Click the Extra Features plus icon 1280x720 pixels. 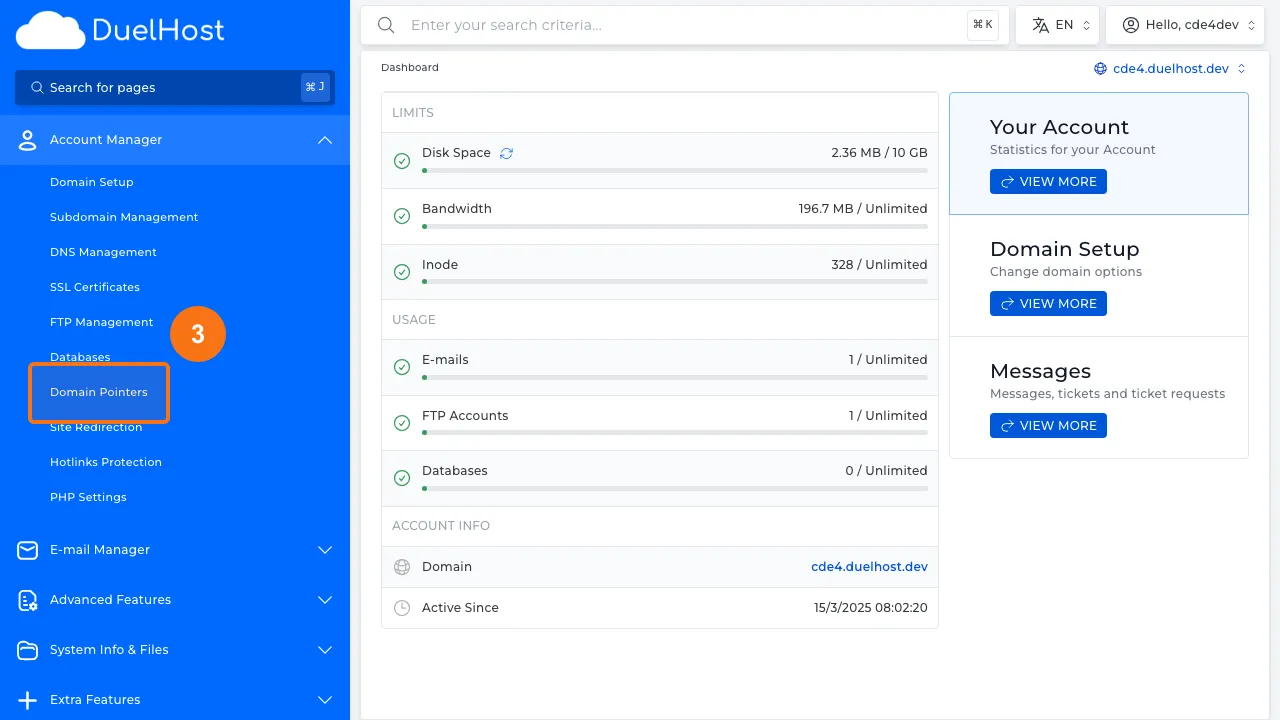28,700
